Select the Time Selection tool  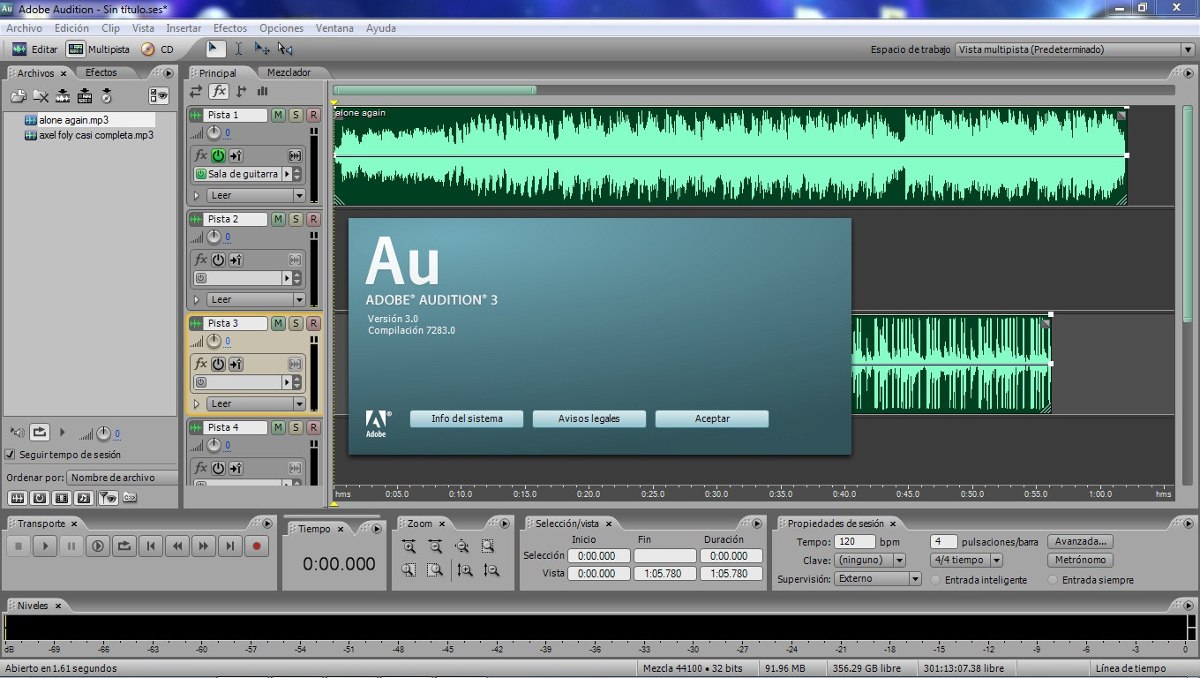(x=239, y=48)
